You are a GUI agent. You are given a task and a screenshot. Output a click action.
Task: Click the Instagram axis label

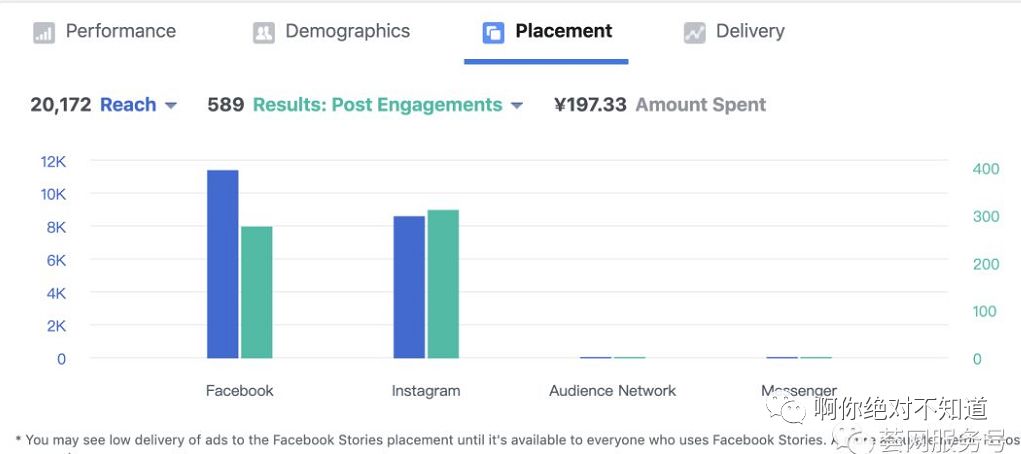pos(426,391)
